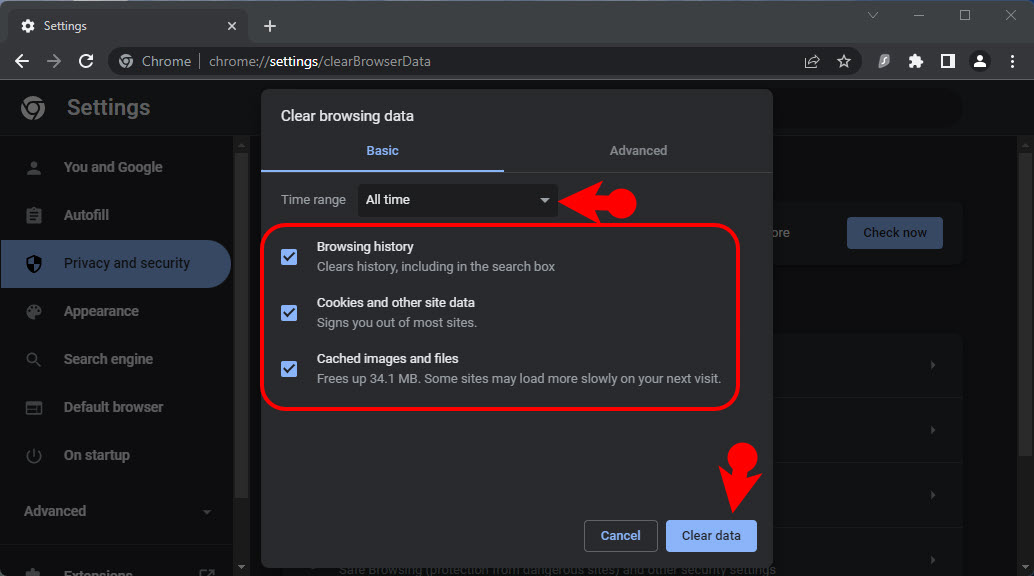
Task: Uncheck Cookies and other site data checkbox
Action: tap(289, 313)
